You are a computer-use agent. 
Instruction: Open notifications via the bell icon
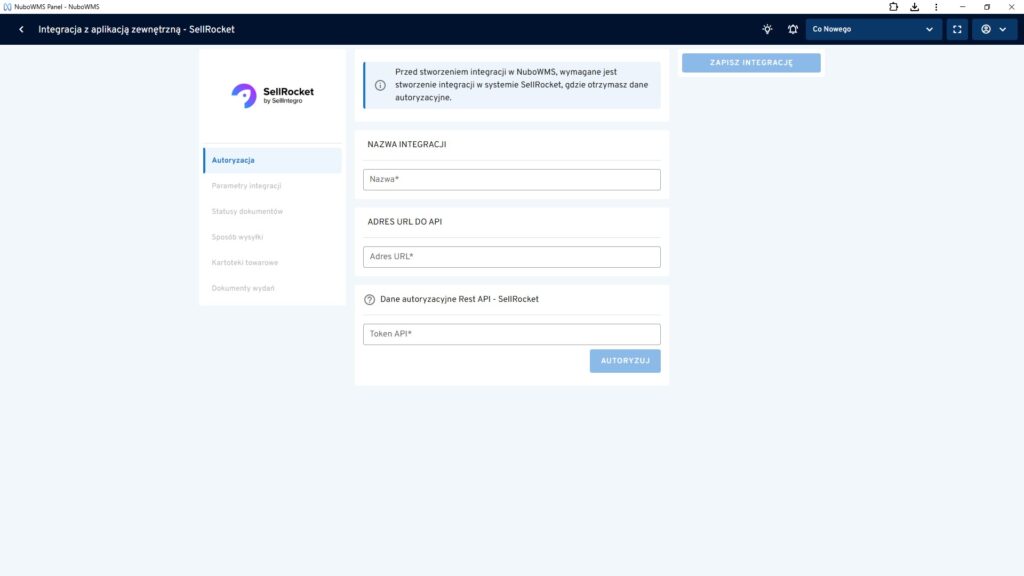pos(793,29)
